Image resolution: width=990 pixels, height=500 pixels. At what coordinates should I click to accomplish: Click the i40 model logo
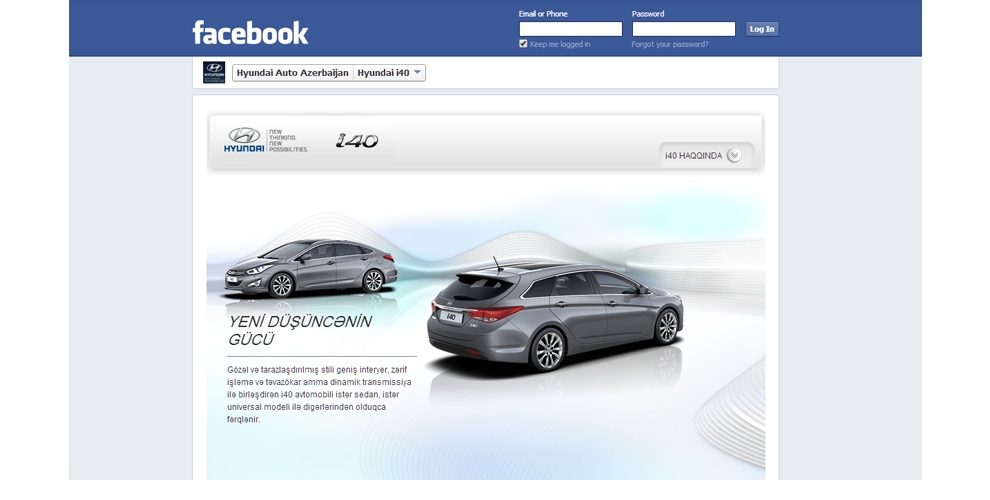(357, 141)
